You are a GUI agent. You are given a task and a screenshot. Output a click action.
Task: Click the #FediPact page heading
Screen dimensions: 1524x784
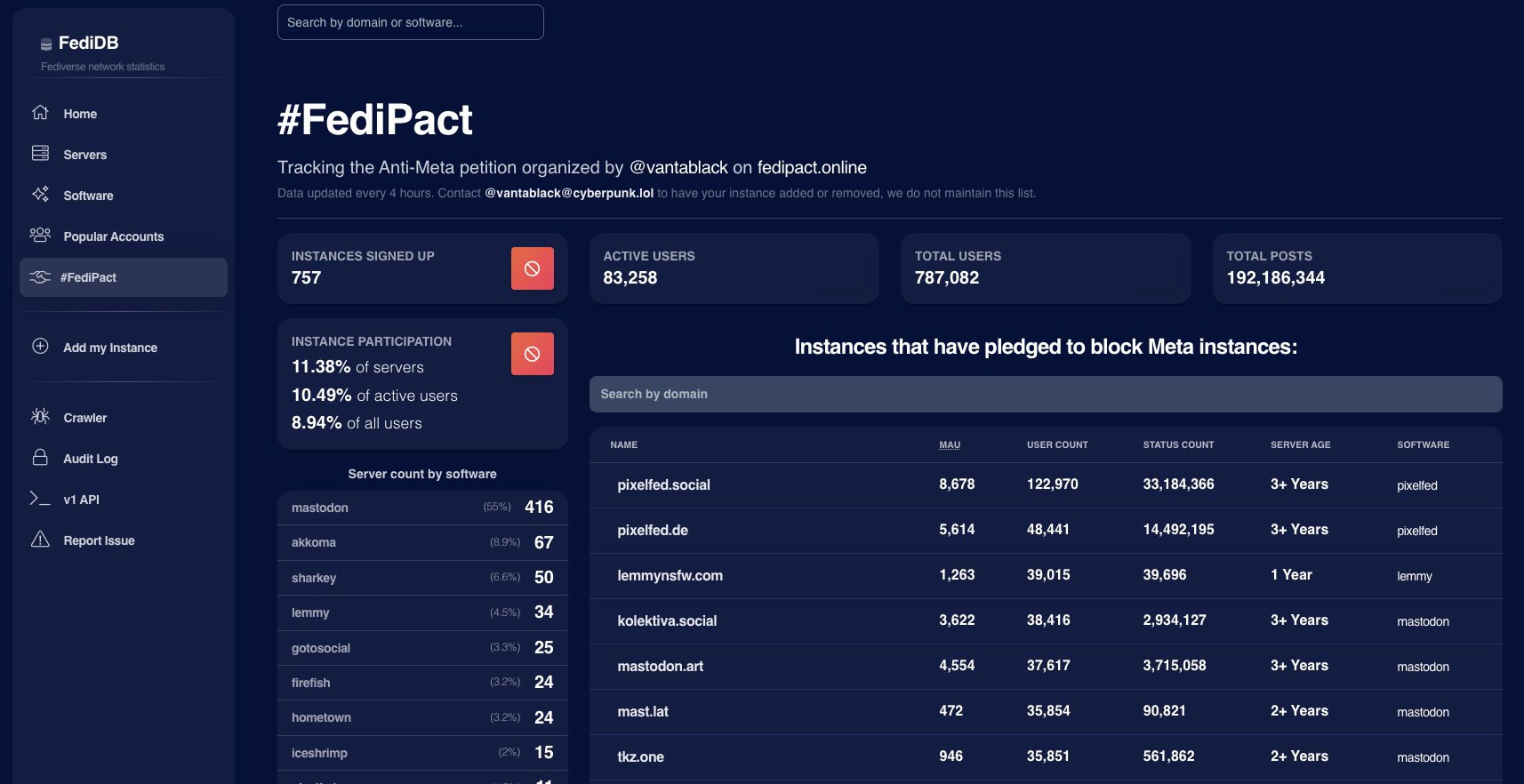[x=375, y=120]
